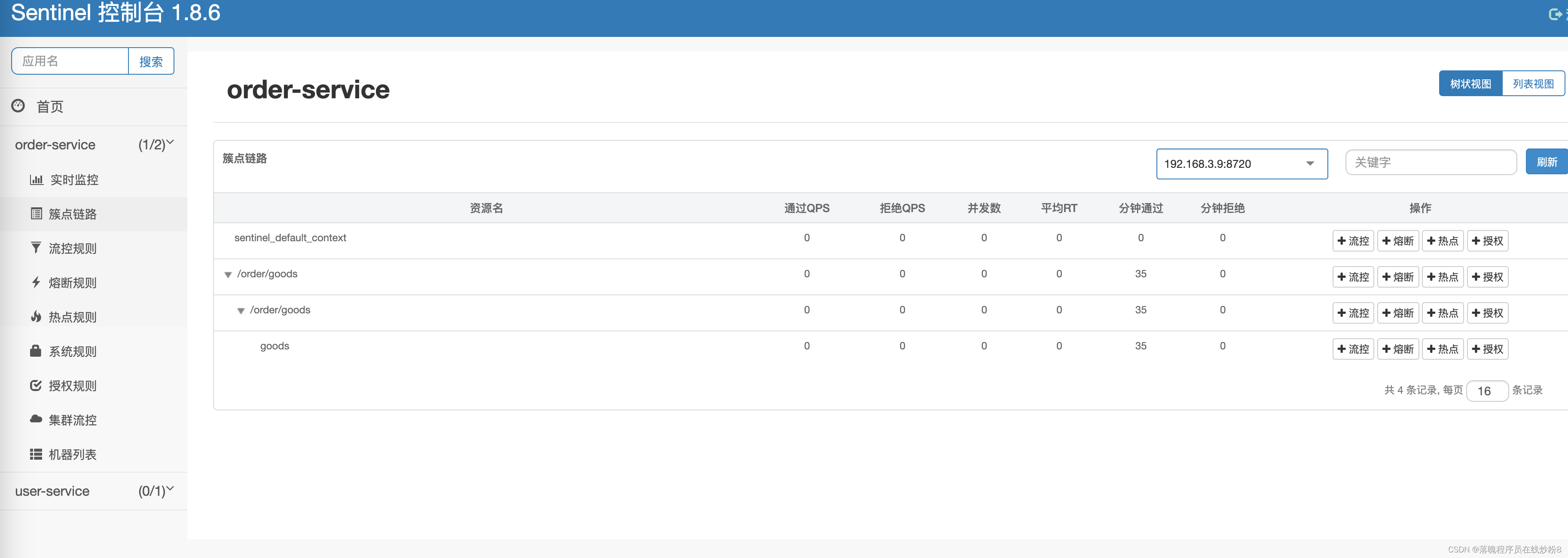1568x558 pixels.
Task: Switch to 列表视图 list view
Action: pyautogui.click(x=1533, y=84)
